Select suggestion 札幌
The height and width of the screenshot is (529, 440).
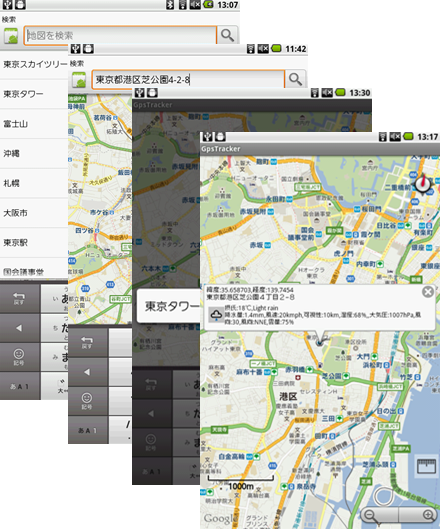34,183
